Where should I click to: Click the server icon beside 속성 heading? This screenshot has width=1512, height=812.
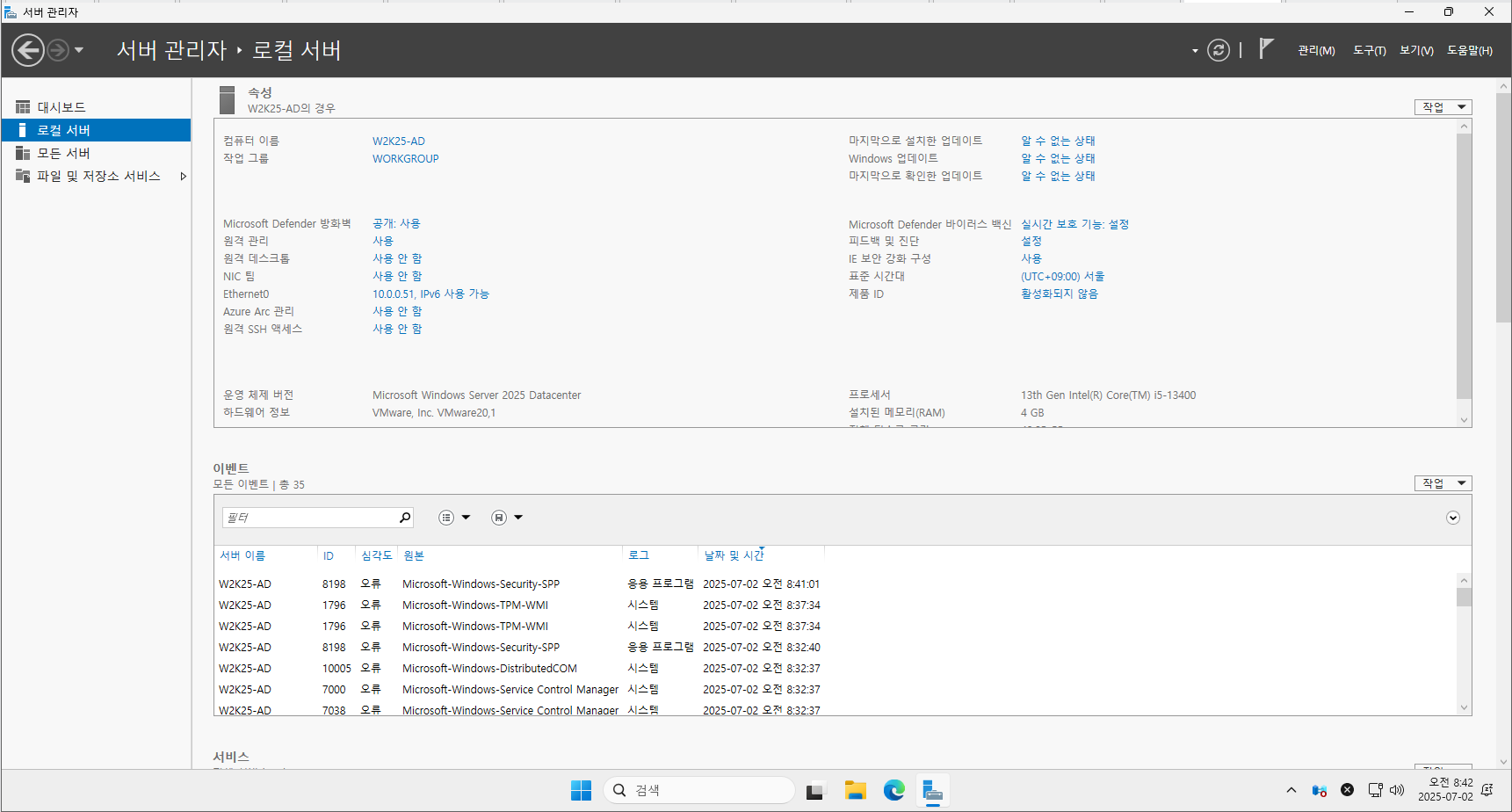coord(227,100)
